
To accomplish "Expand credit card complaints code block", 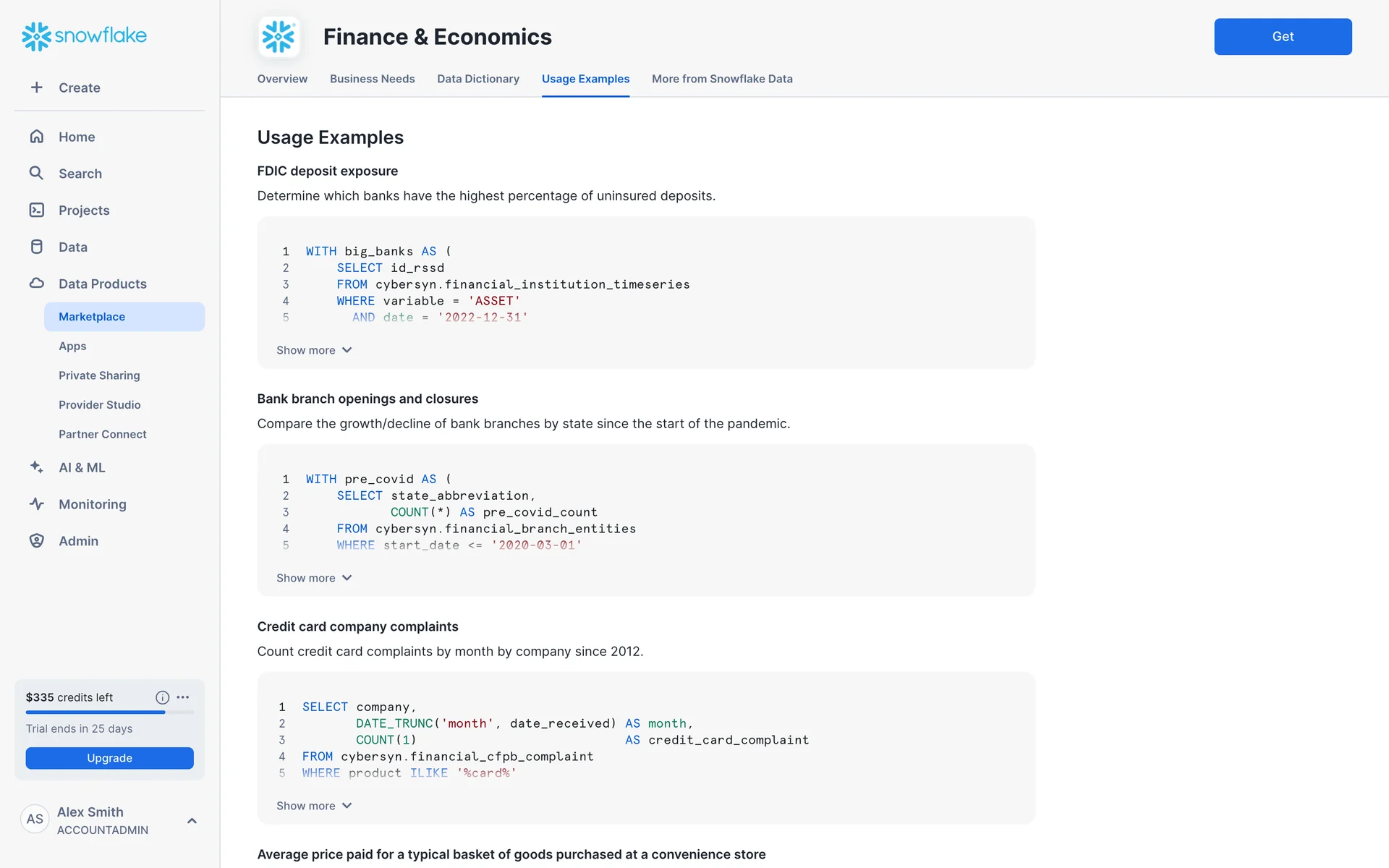I will pyautogui.click(x=314, y=806).
